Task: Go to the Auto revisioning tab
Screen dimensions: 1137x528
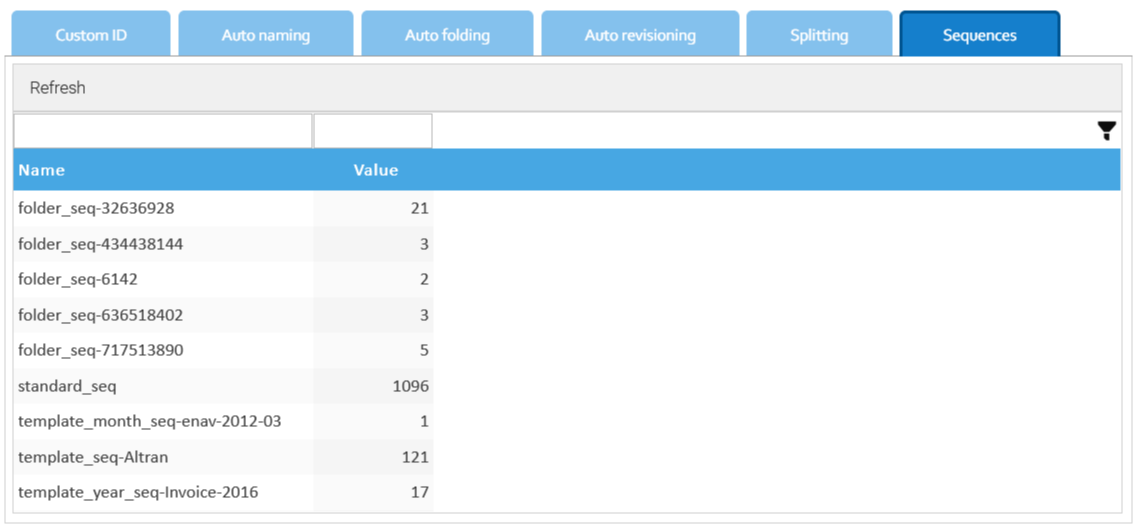Action: [640, 34]
